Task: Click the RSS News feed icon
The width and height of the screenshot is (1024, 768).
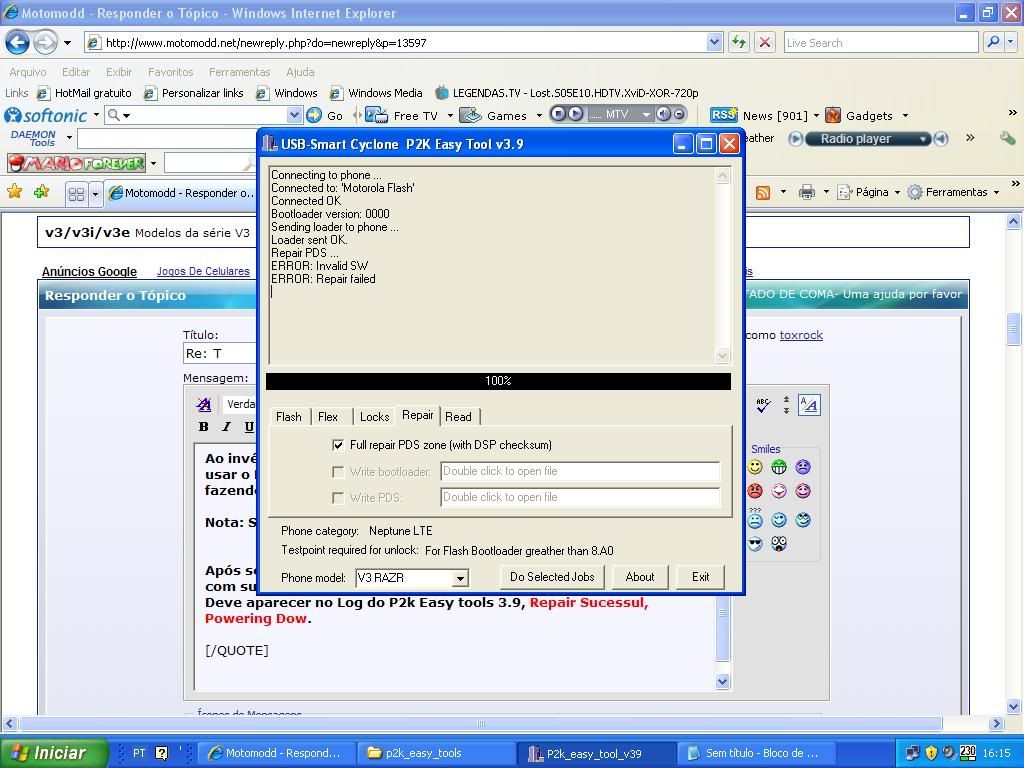Action: coord(724,115)
